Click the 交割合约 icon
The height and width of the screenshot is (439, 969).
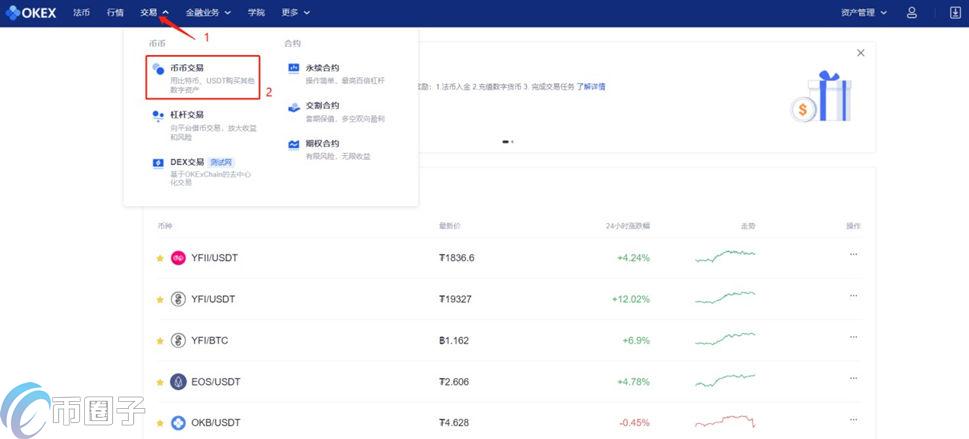[294, 106]
